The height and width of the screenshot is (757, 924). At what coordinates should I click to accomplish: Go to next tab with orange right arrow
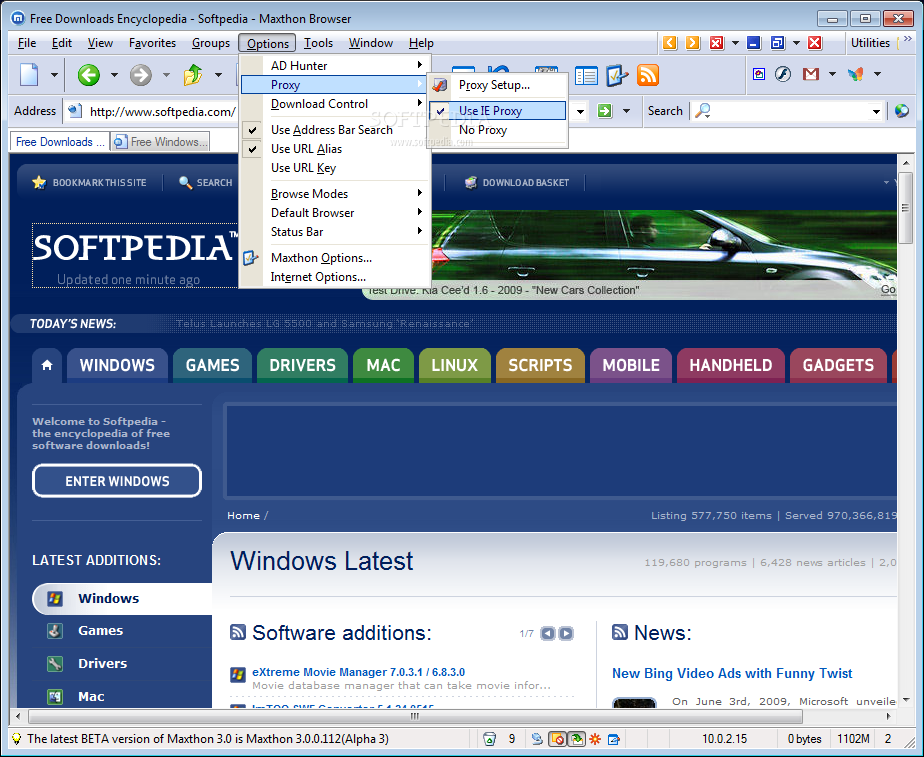[x=693, y=43]
